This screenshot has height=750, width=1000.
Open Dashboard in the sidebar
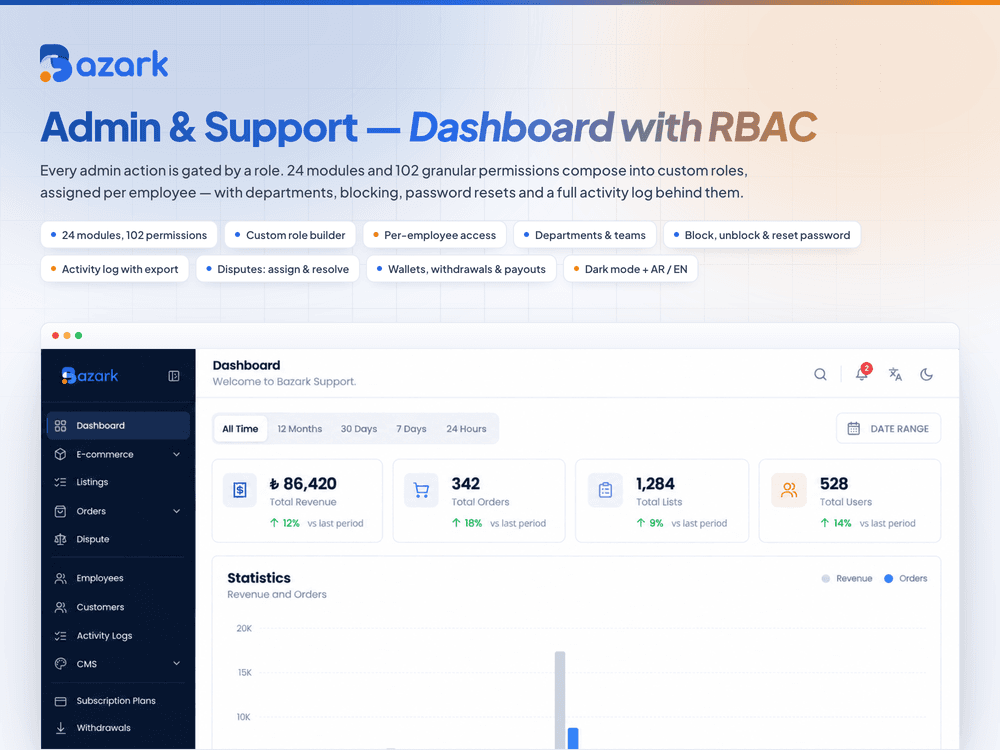point(119,425)
